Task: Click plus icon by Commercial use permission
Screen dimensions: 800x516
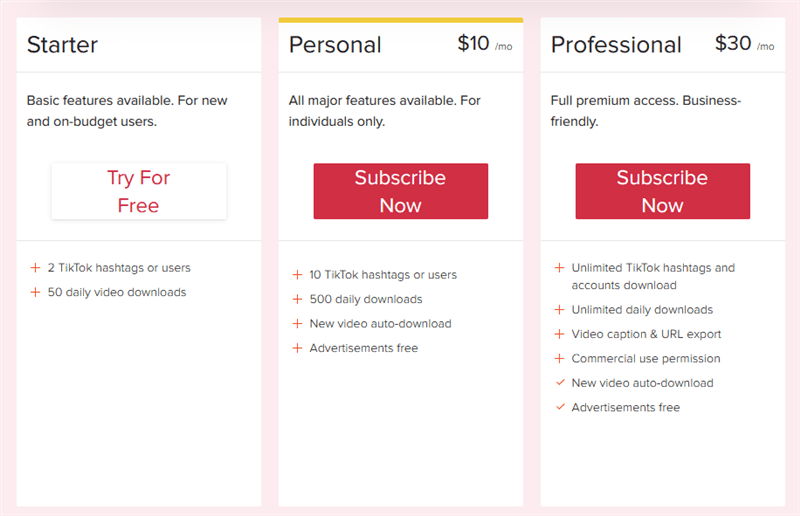Action: (560, 358)
